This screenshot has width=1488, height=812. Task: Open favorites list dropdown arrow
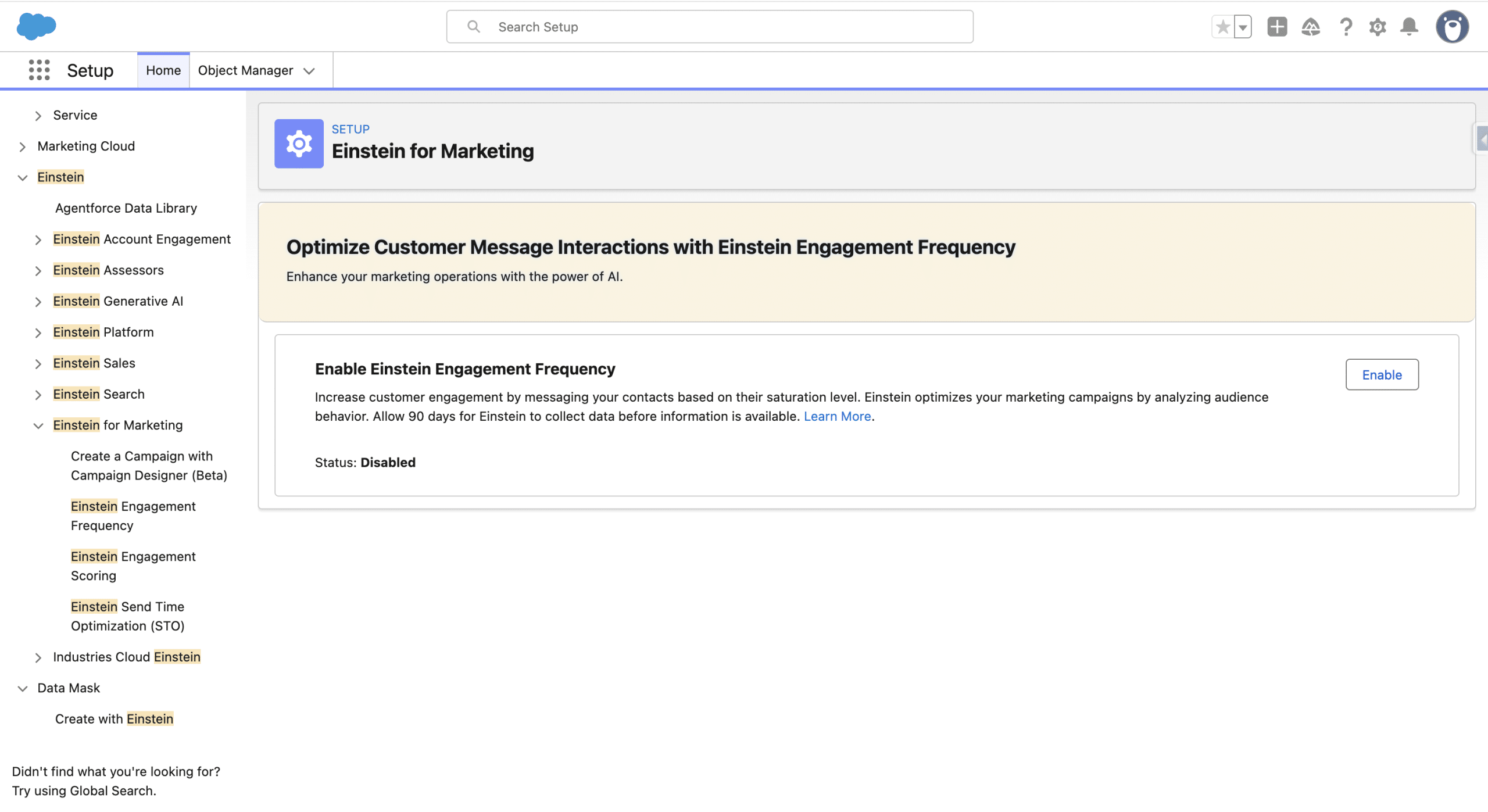click(1243, 27)
